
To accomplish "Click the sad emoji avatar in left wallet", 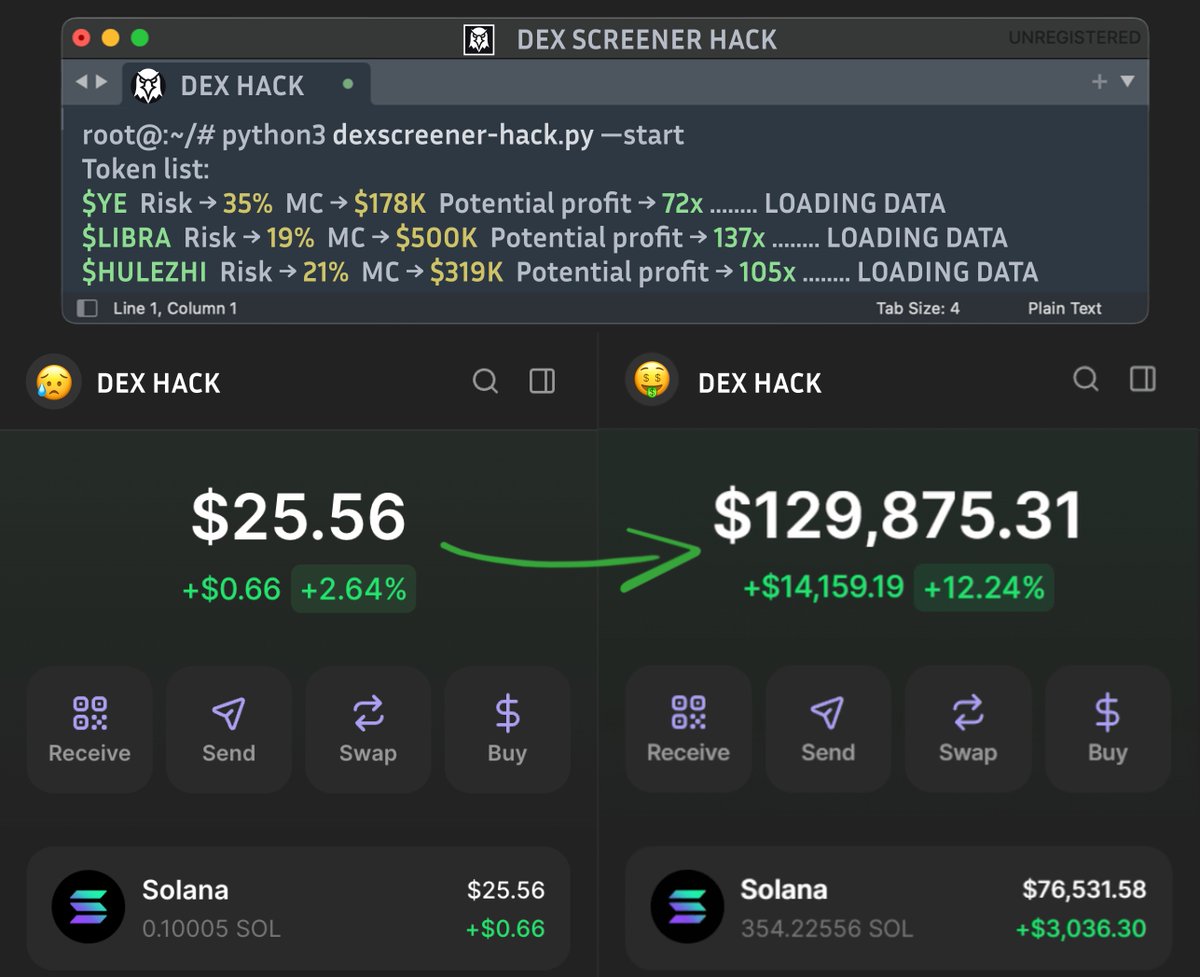I will [54, 382].
